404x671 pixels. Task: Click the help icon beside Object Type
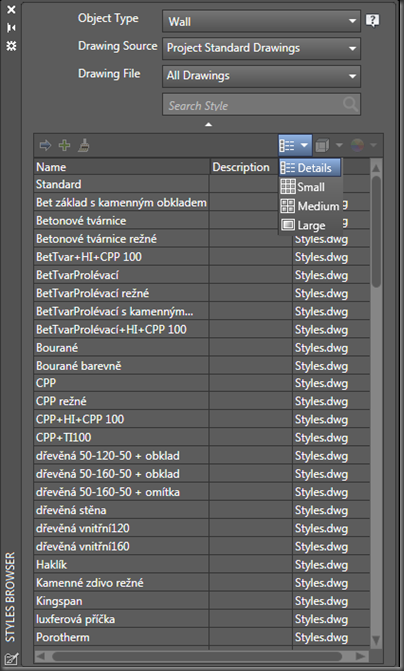click(x=372, y=21)
